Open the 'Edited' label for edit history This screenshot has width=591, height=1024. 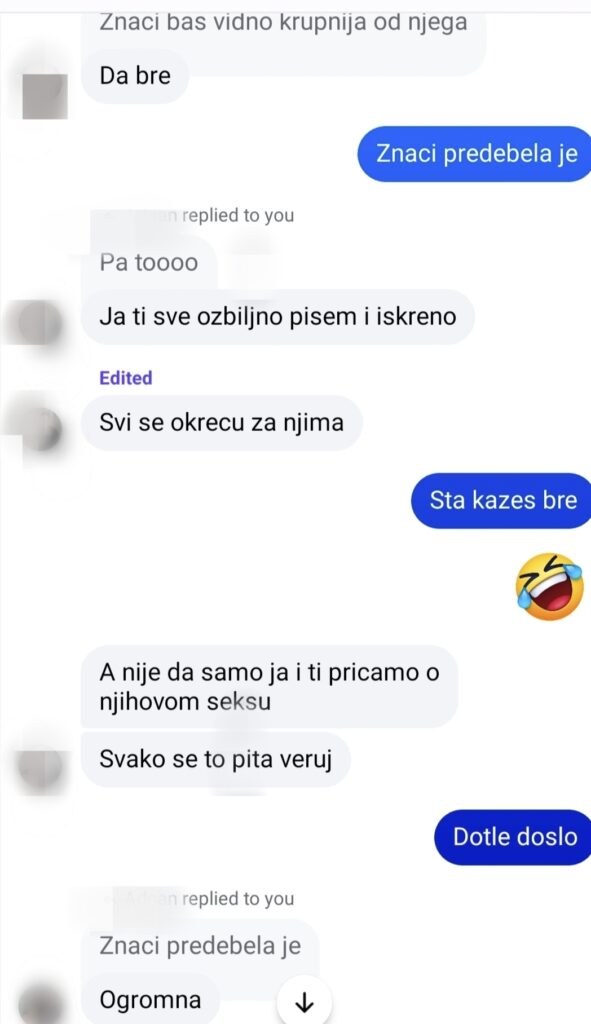pyautogui.click(x=125, y=377)
